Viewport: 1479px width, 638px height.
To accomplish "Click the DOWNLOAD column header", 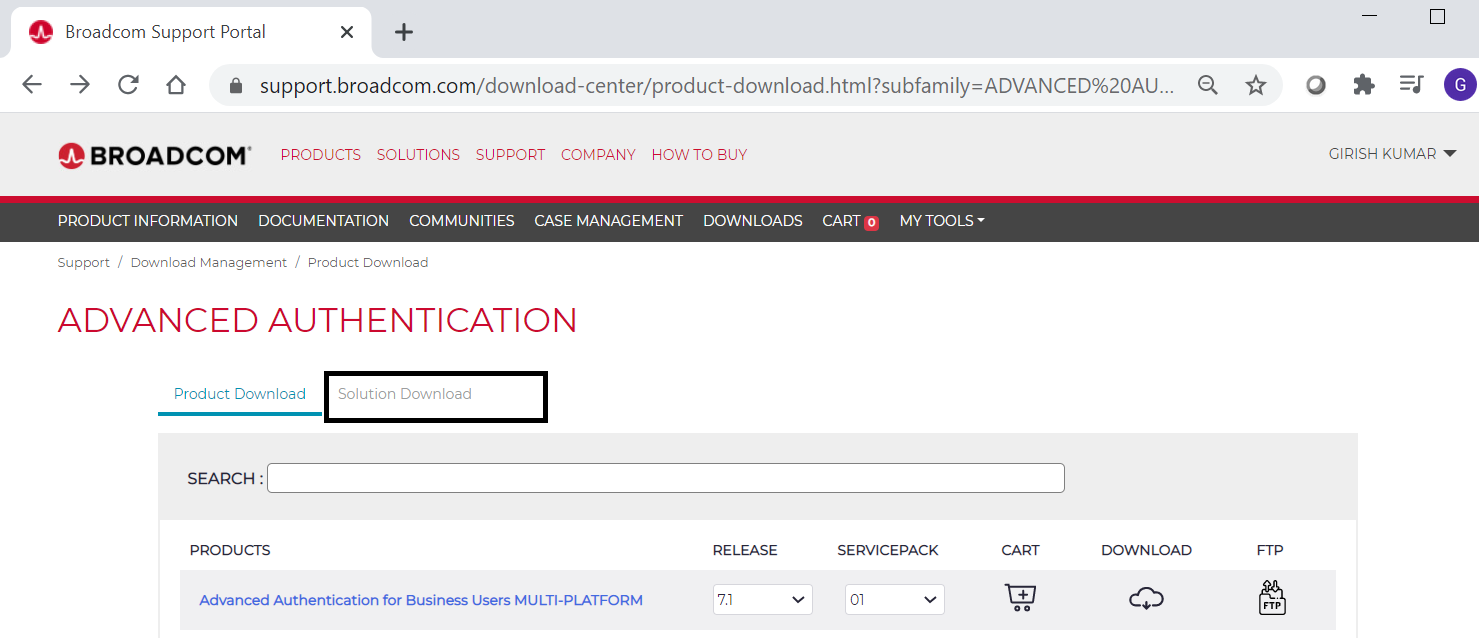I will (1146, 550).
